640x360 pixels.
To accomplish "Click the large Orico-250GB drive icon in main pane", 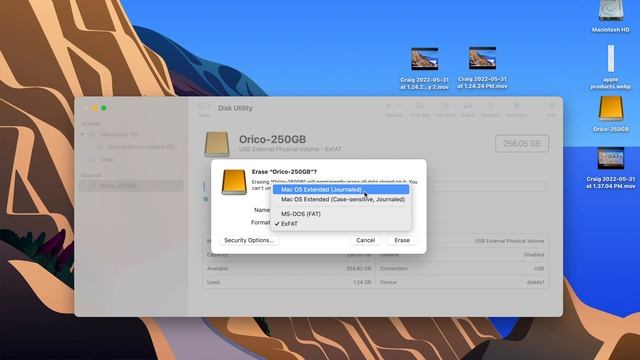I will point(217,144).
